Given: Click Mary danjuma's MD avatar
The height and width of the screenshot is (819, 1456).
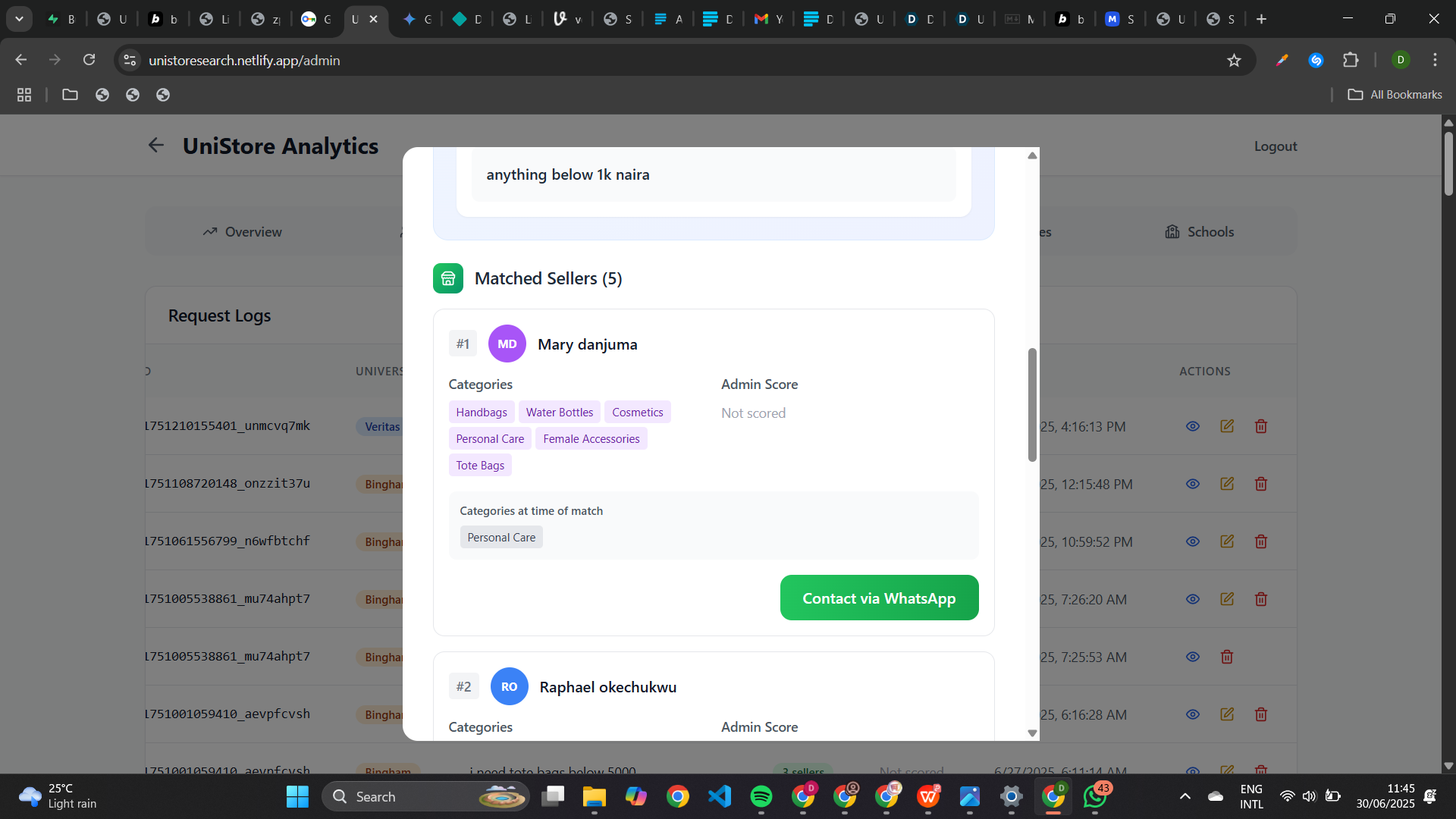Looking at the screenshot, I should point(507,344).
